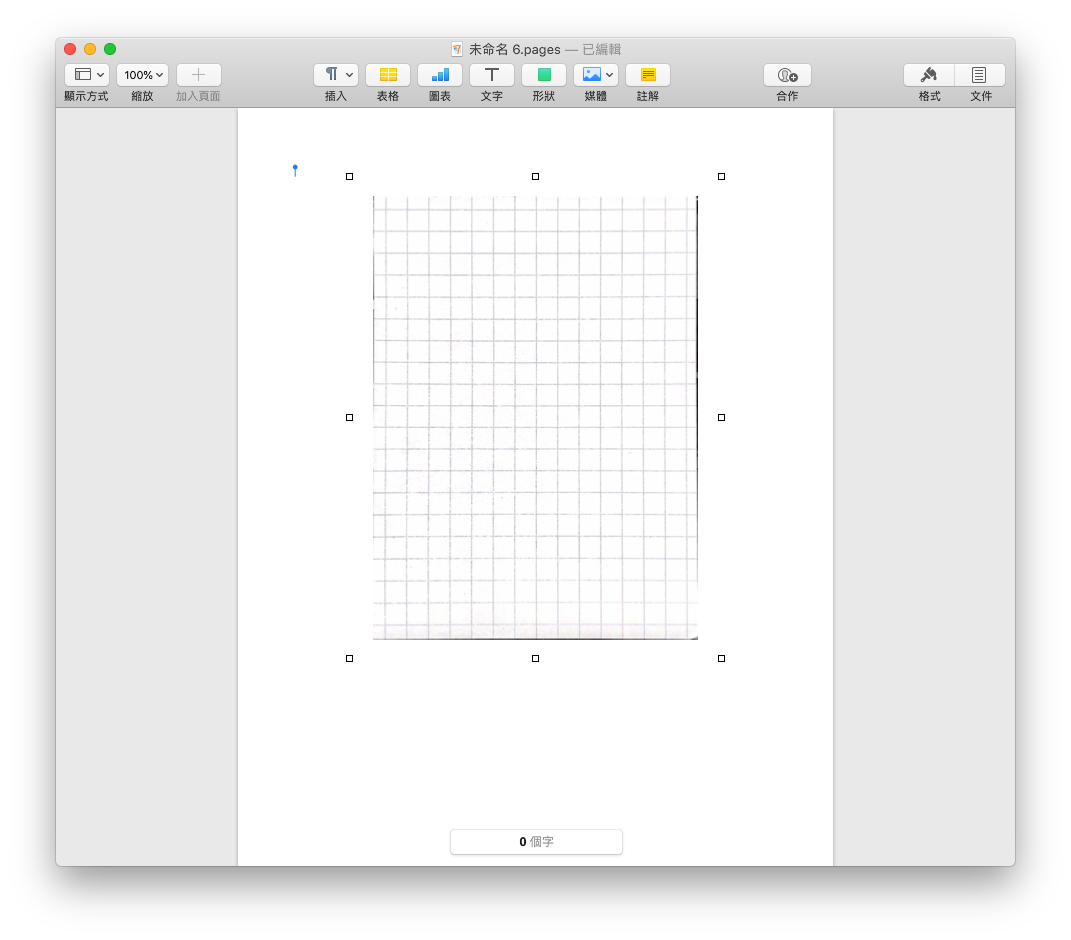Screen dimensions: 1071x940
Task: Click the blue anchor pin marker
Action: tap(295, 170)
